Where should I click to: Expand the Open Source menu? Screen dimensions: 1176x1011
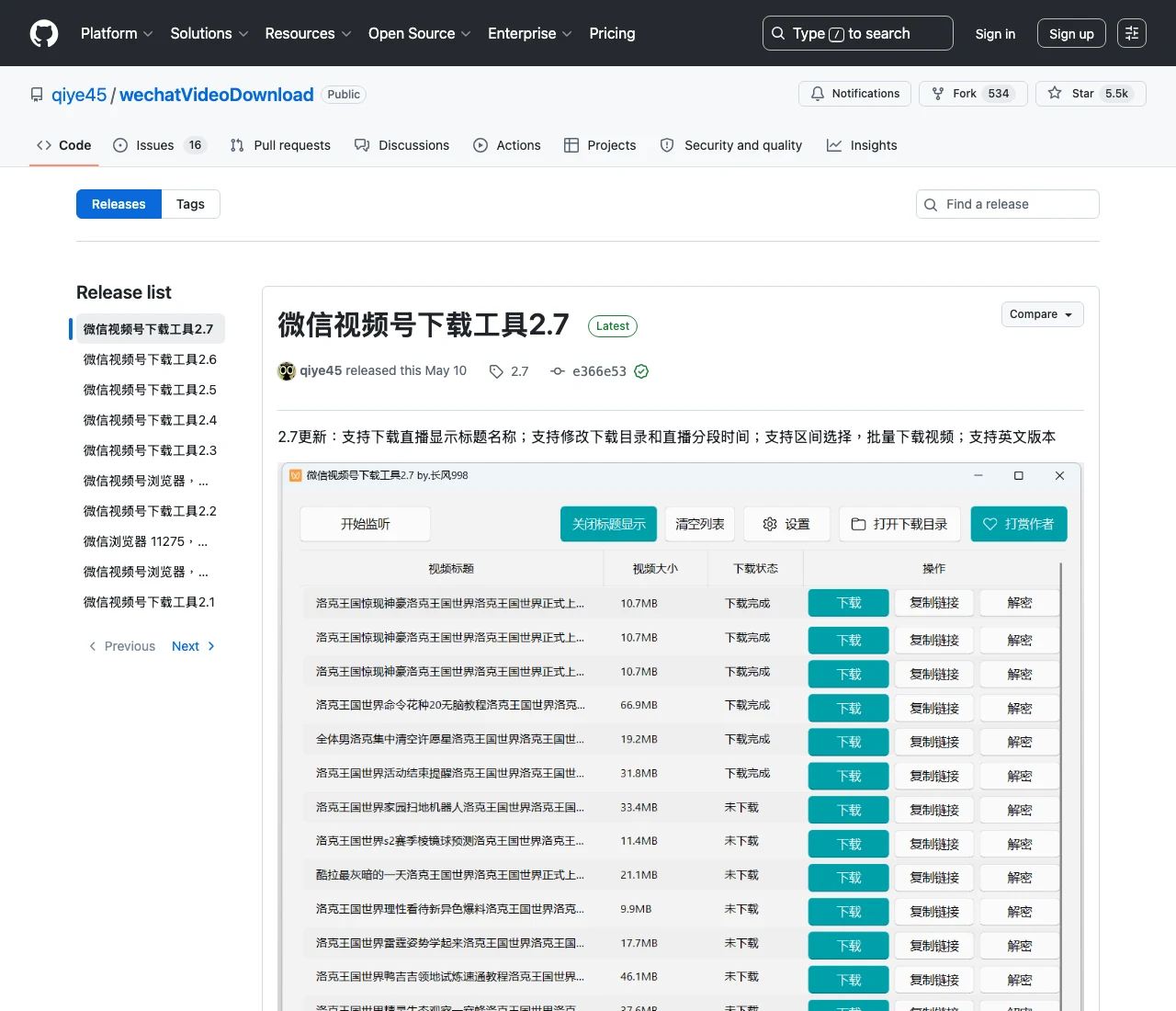coord(420,33)
